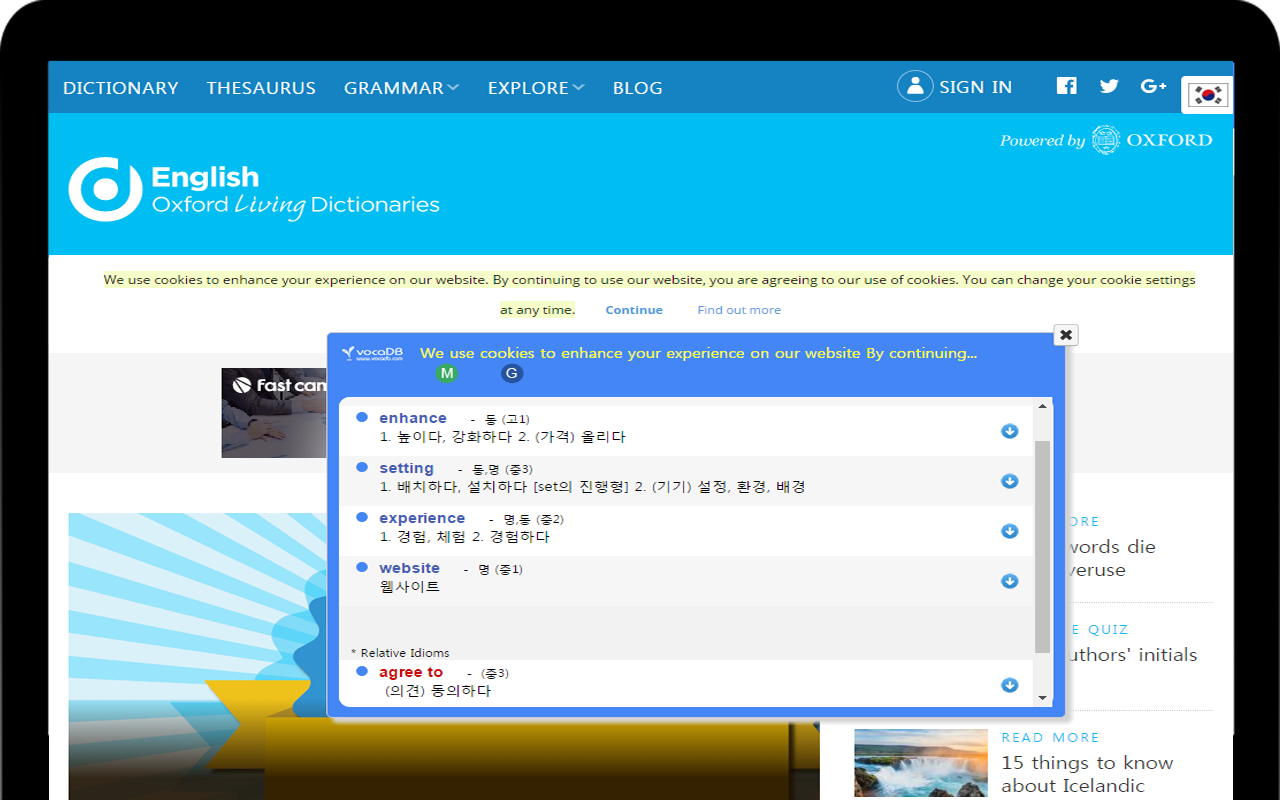Click the popup vertical scrollbar thumb
This screenshot has height=800, width=1280.
(x=1043, y=546)
